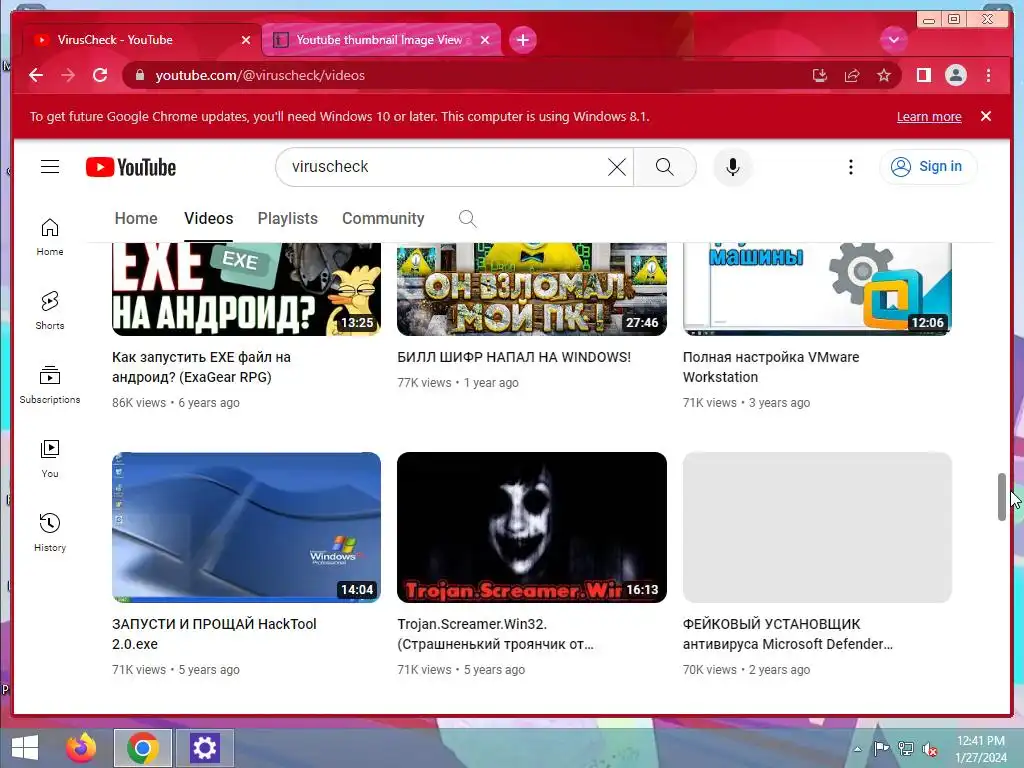Image resolution: width=1024 pixels, height=768 pixels.
Task: Open Subscriptions in the sidebar
Action: pyautogui.click(x=50, y=385)
